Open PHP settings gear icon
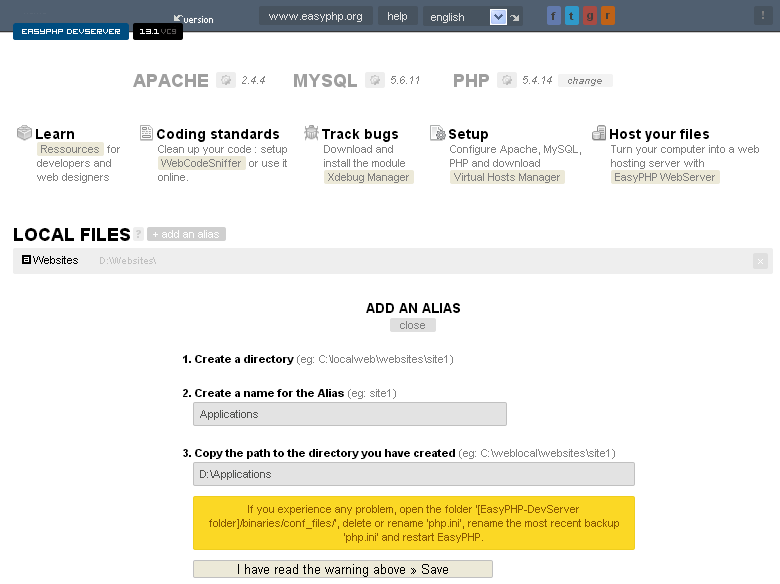 (506, 80)
